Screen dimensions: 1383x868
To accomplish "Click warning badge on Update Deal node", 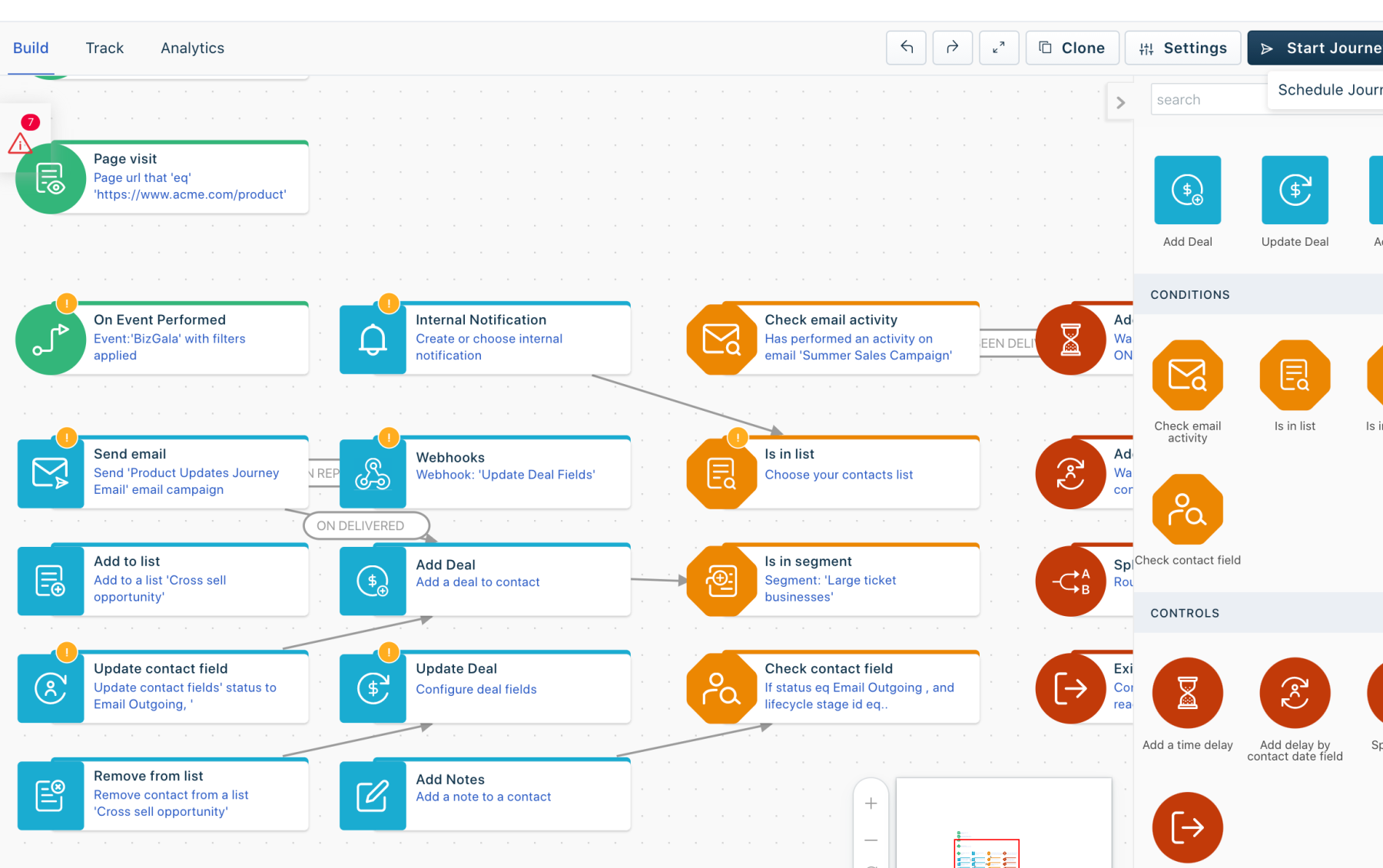I will tap(389, 654).
